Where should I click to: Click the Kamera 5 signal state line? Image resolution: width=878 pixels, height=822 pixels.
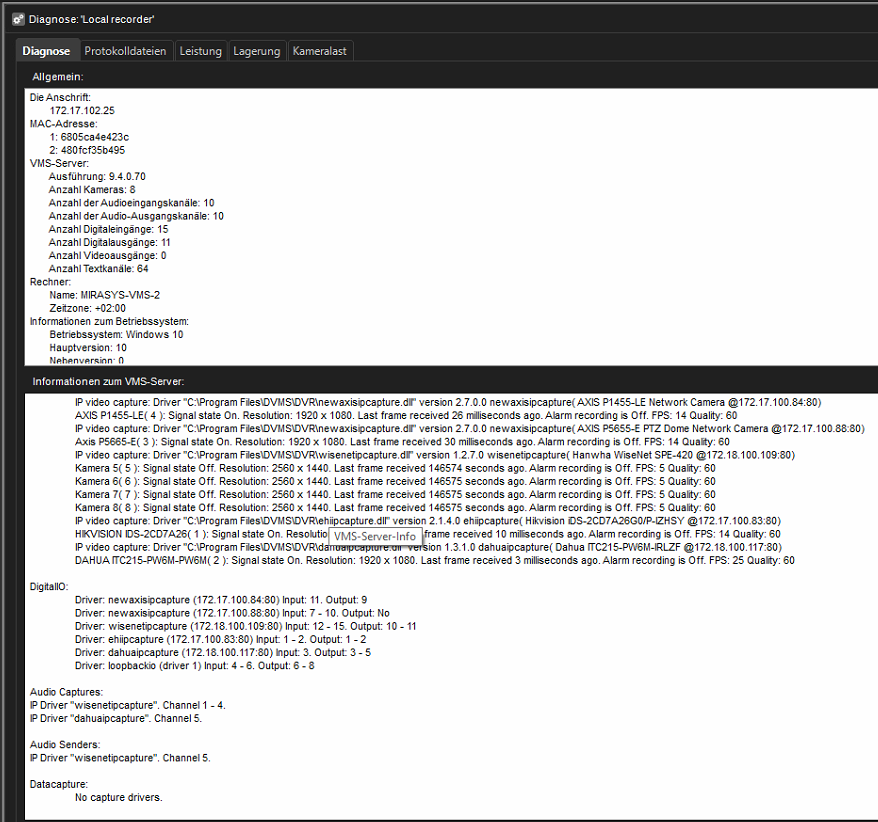pyautogui.click(x=394, y=468)
